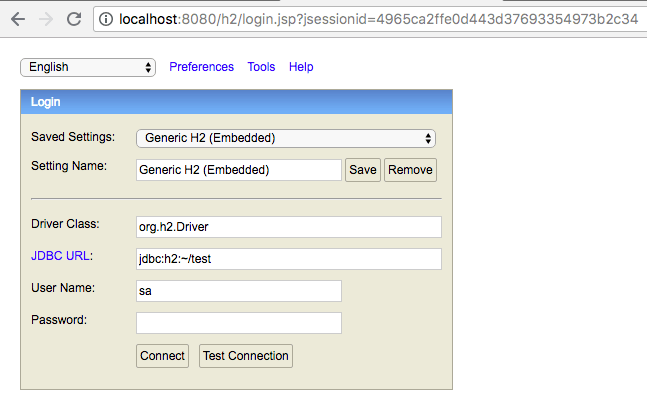Open the Help link
647x411 pixels.
(301, 67)
